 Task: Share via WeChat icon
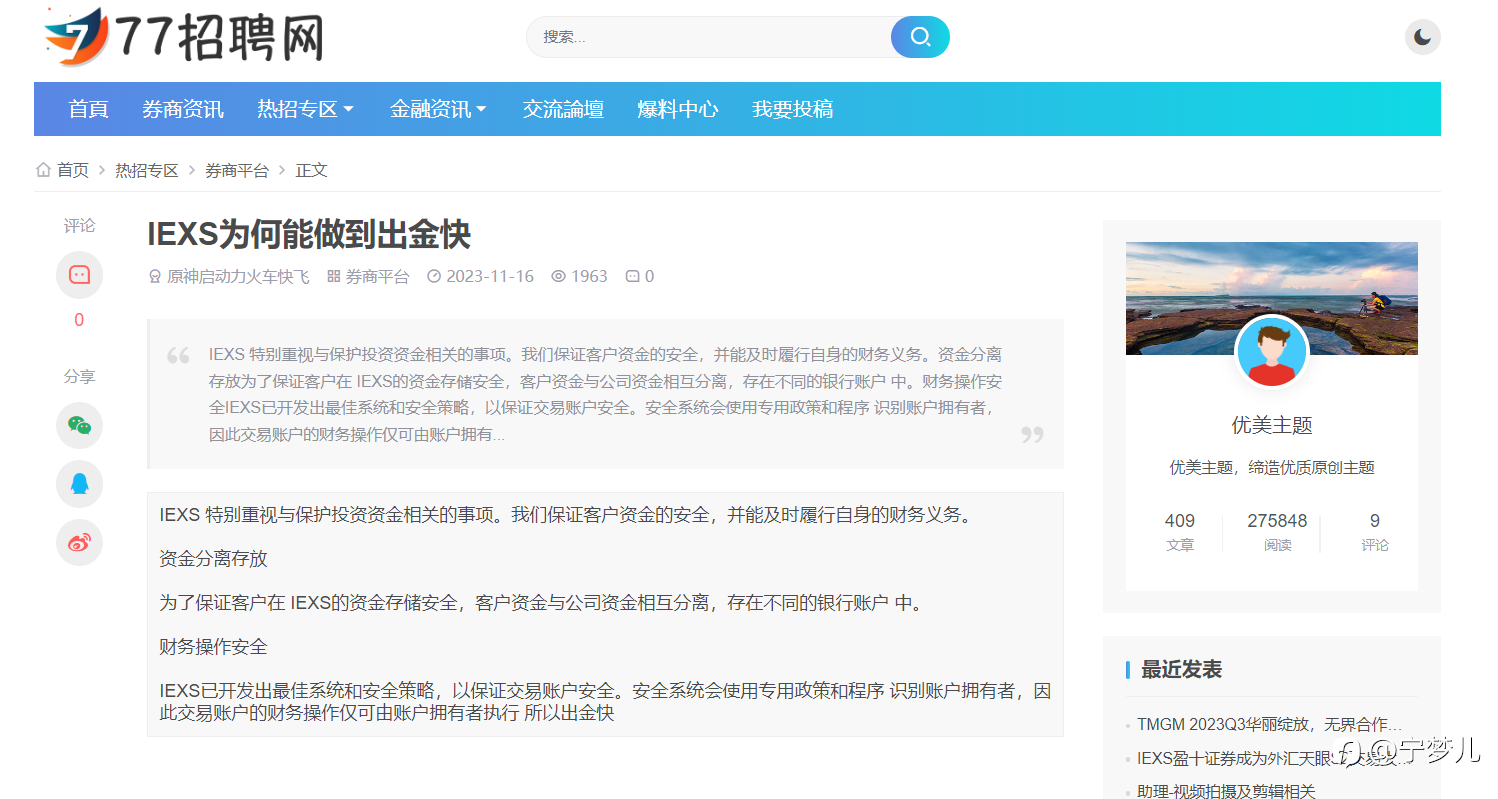(79, 425)
